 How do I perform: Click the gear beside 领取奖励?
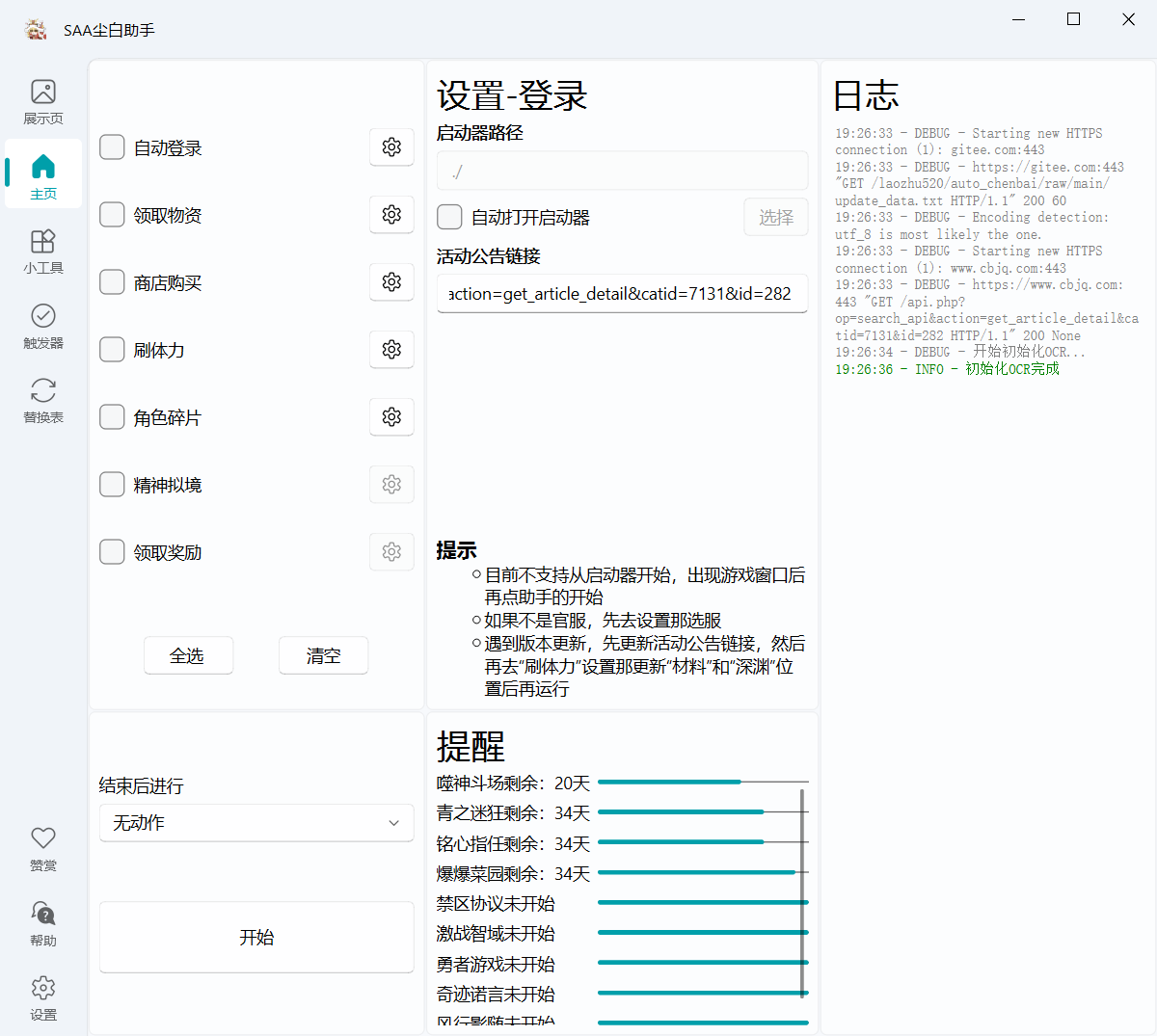(x=391, y=552)
